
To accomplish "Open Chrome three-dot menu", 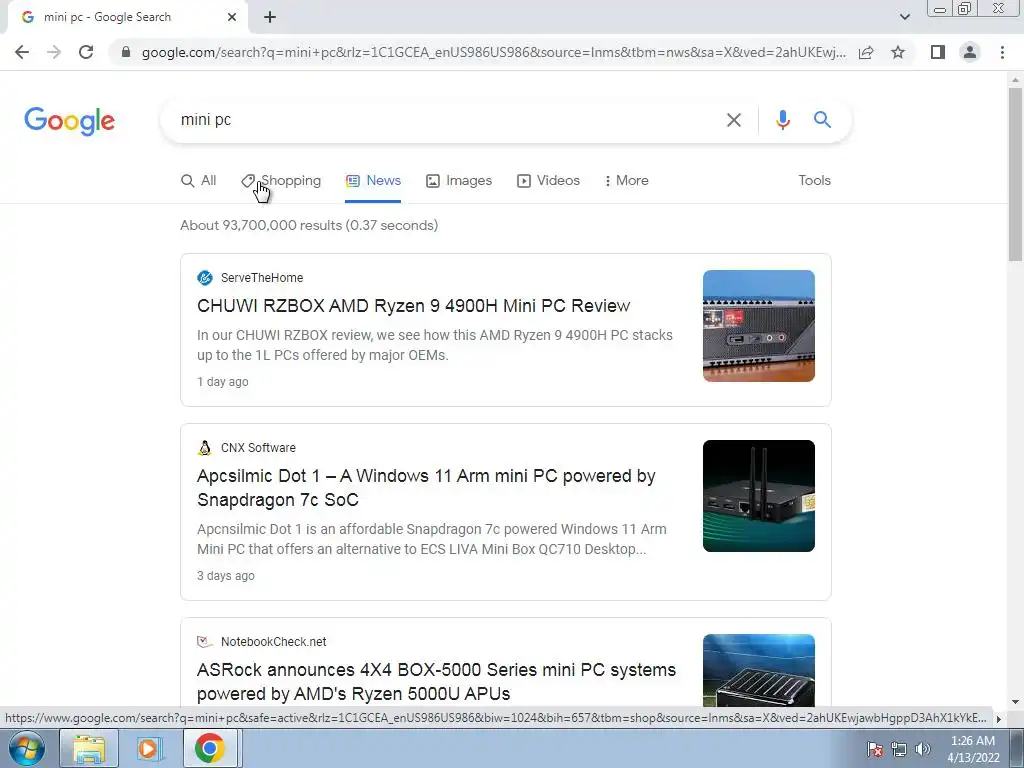I will [1002, 52].
